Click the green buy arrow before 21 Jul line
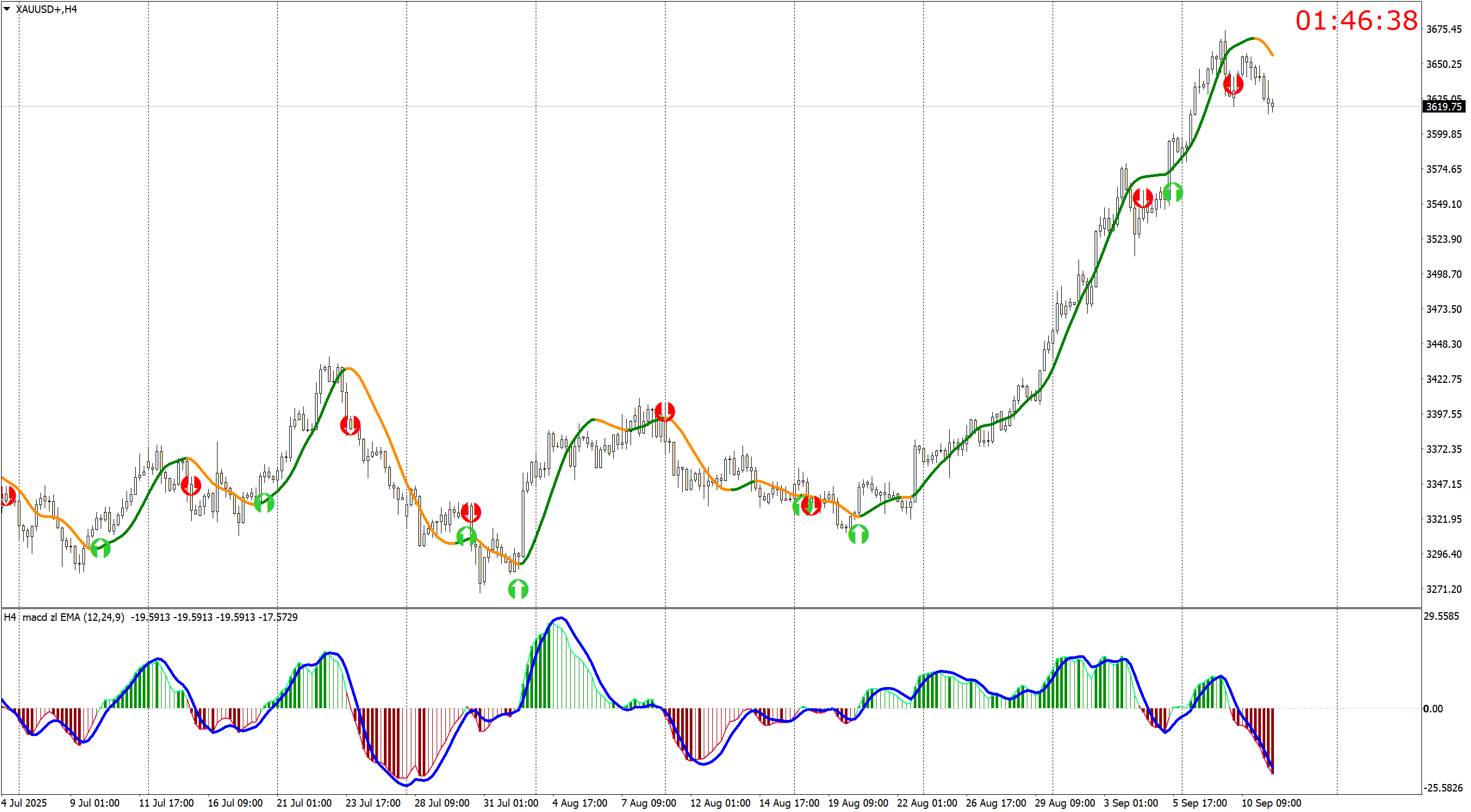The image size is (1471, 812). (x=263, y=502)
